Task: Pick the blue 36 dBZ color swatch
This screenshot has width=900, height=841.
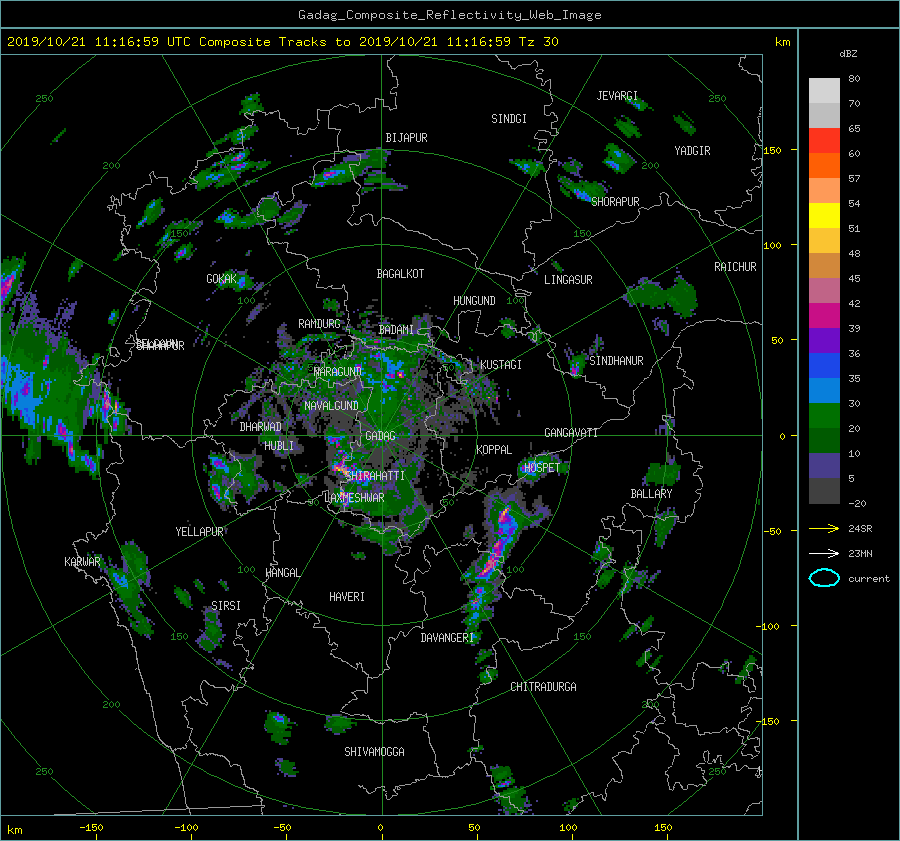Action: [x=824, y=365]
